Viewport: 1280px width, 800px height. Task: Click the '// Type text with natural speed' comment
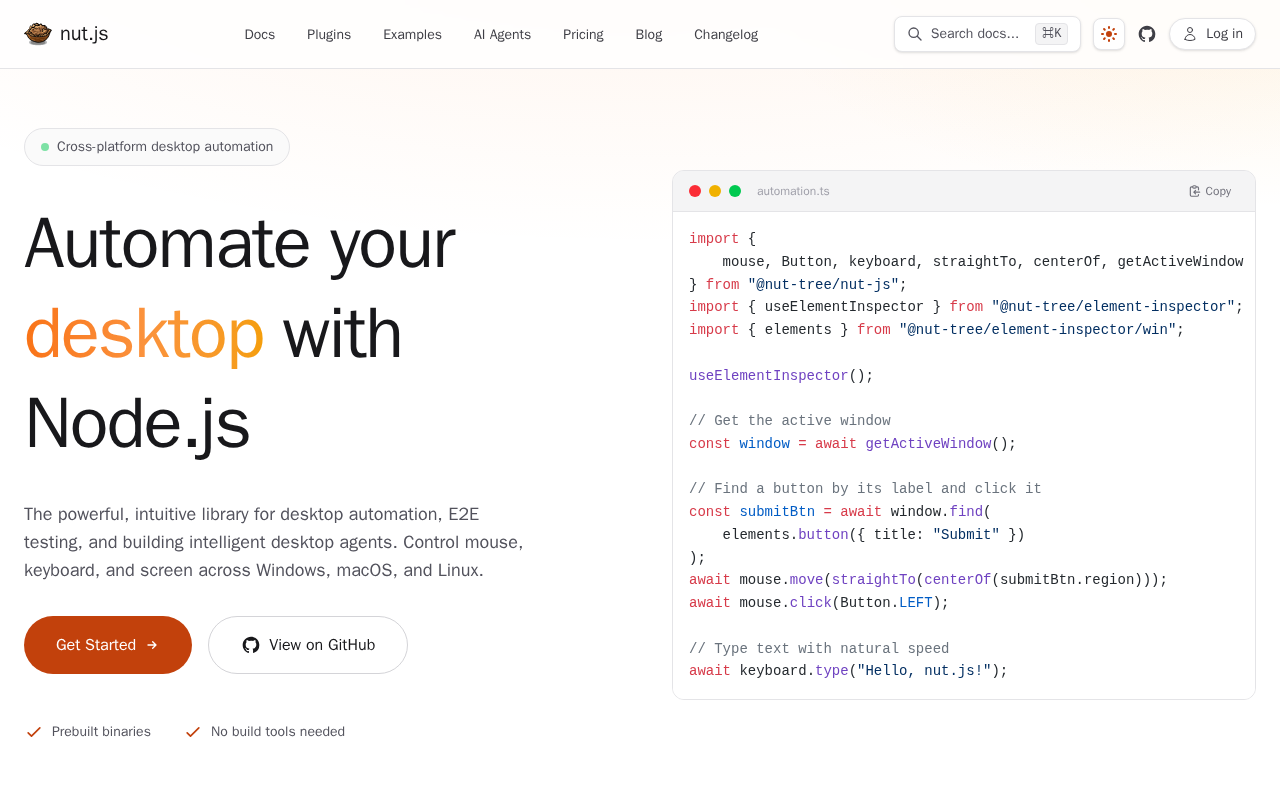[x=819, y=649]
